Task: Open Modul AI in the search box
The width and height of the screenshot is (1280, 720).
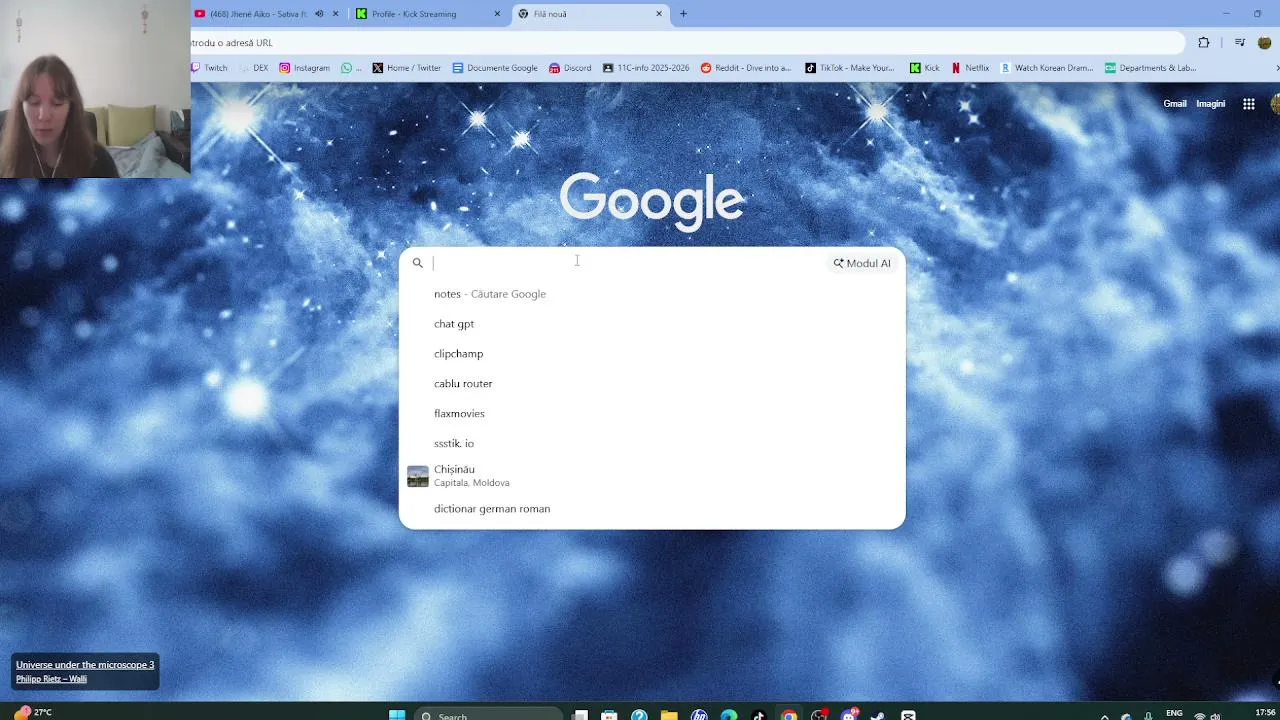Action: (862, 263)
